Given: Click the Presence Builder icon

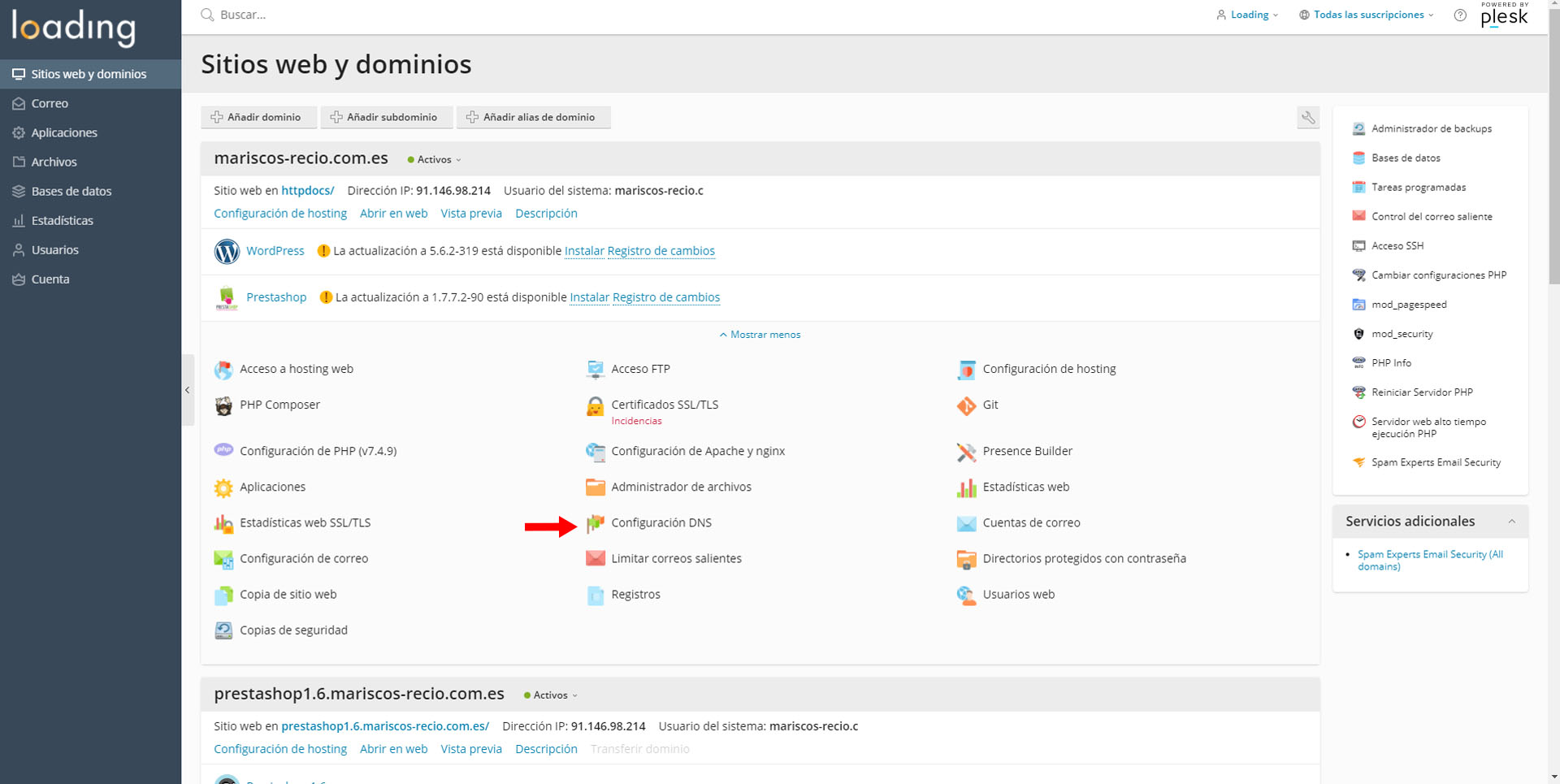Looking at the screenshot, I should coord(966,452).
